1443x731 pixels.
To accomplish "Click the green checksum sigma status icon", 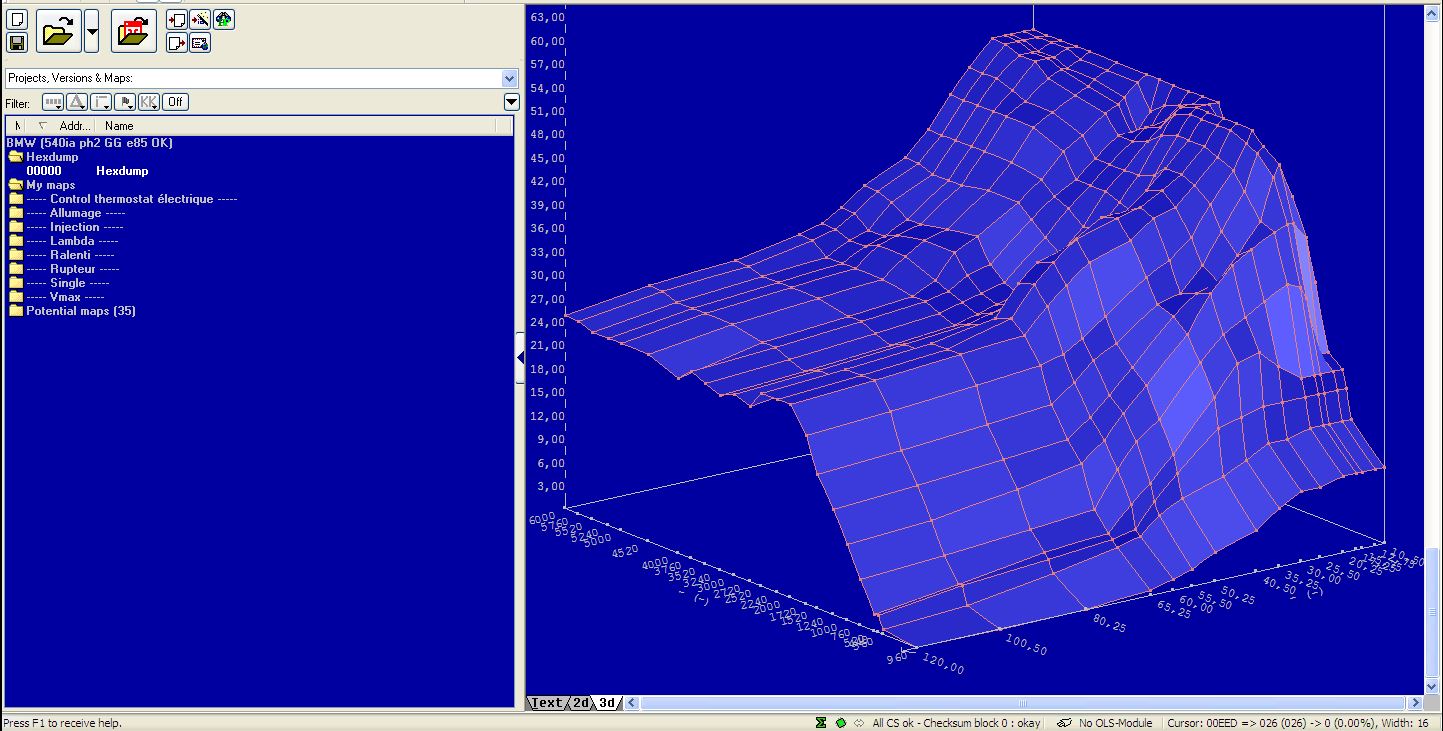I will [821, 723].
